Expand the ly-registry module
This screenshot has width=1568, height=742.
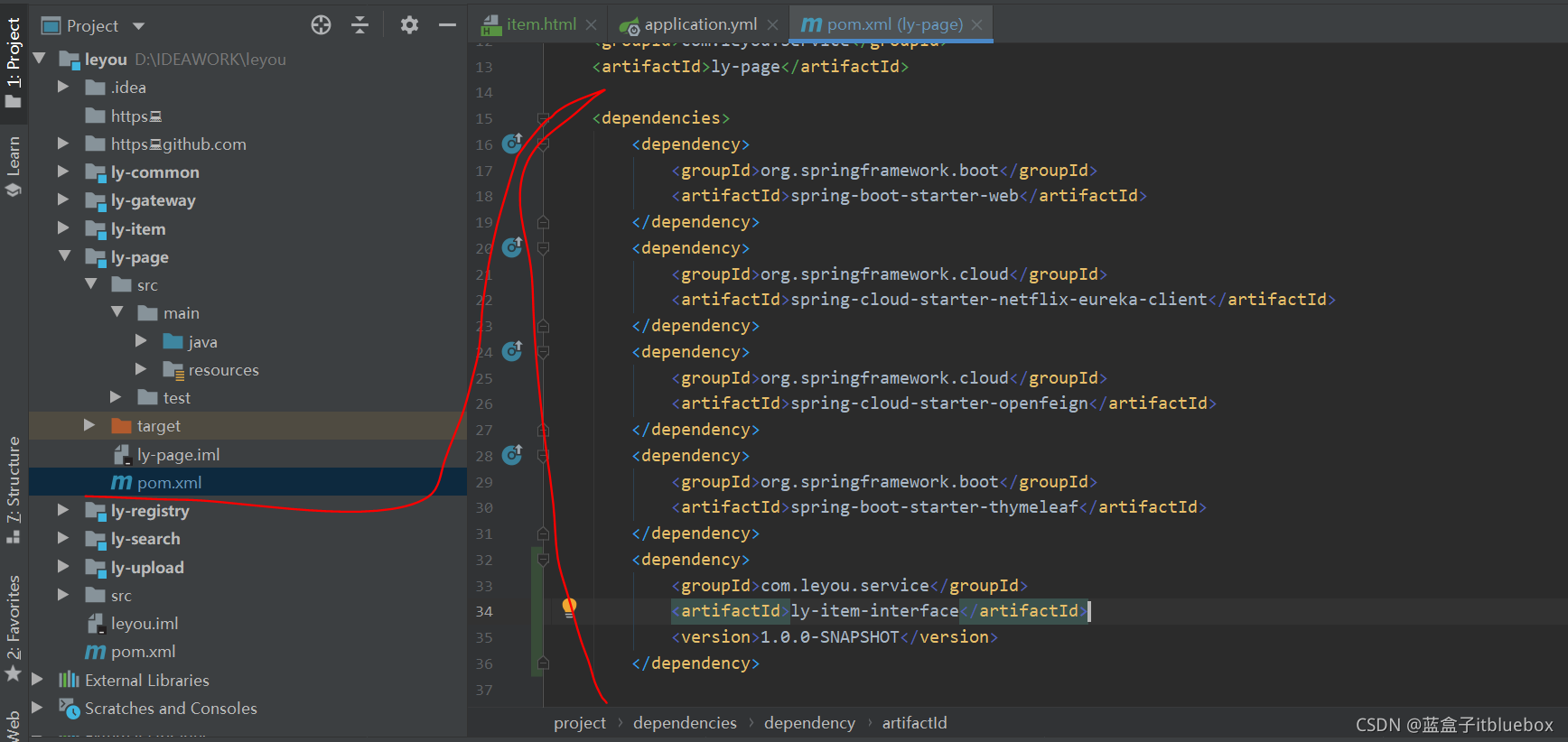pos(63,510)
